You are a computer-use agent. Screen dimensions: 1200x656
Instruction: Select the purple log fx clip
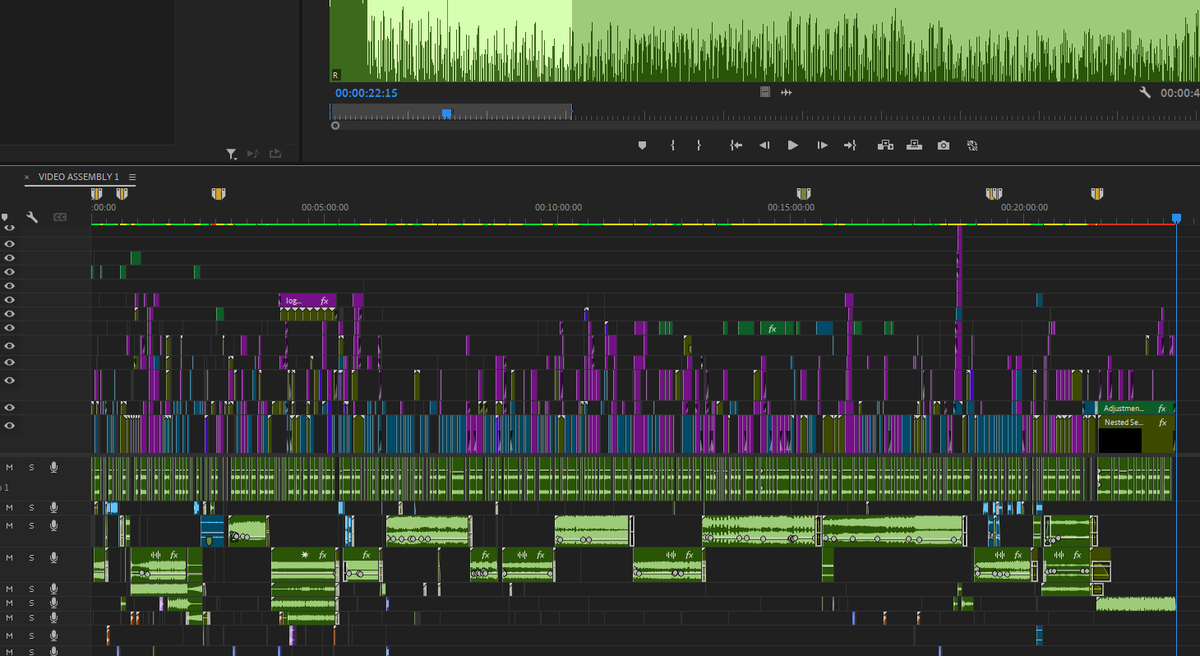[x=308, y=300]
